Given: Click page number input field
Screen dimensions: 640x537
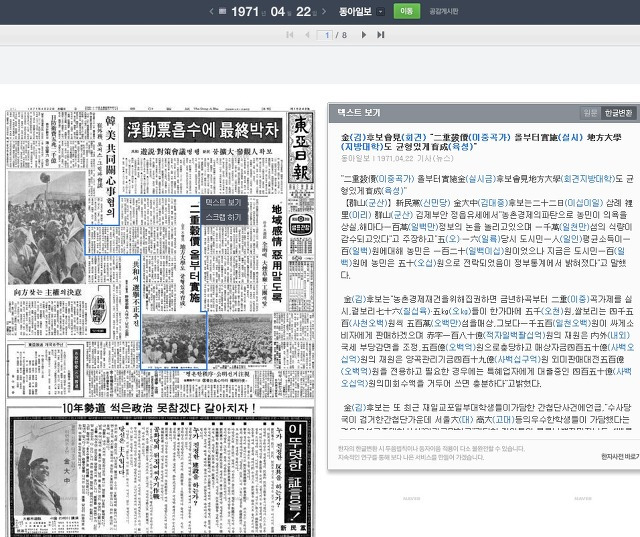Looking at the screenshot, I should coord(325,35).
